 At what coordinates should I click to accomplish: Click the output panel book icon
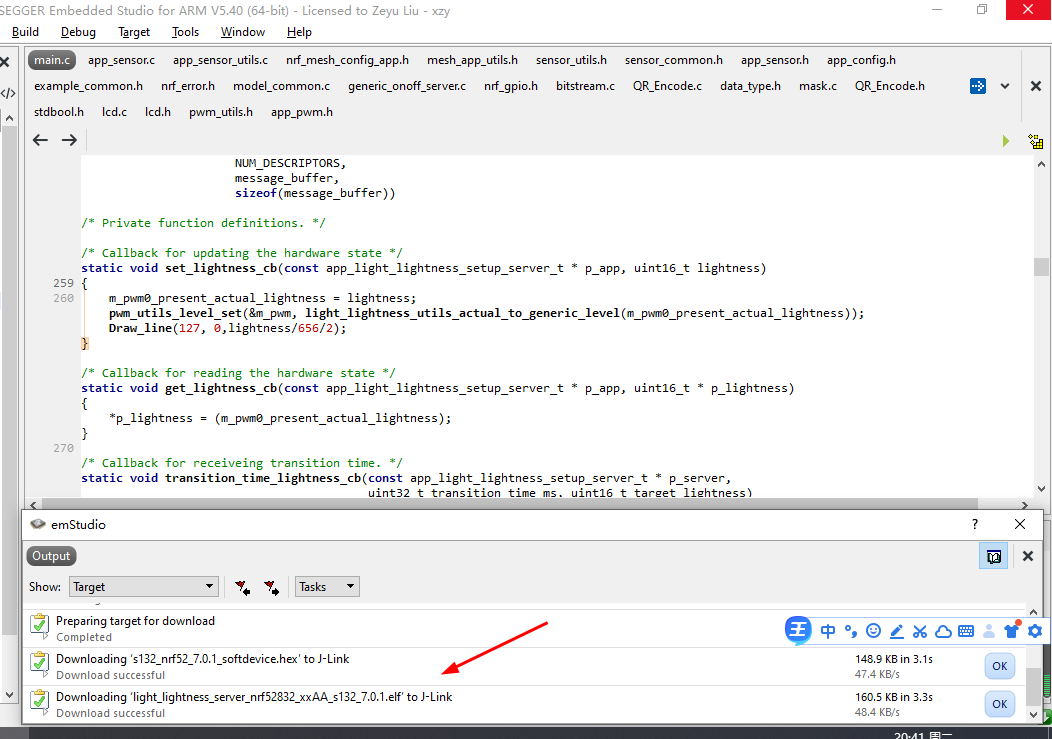[x=993, y=556]
